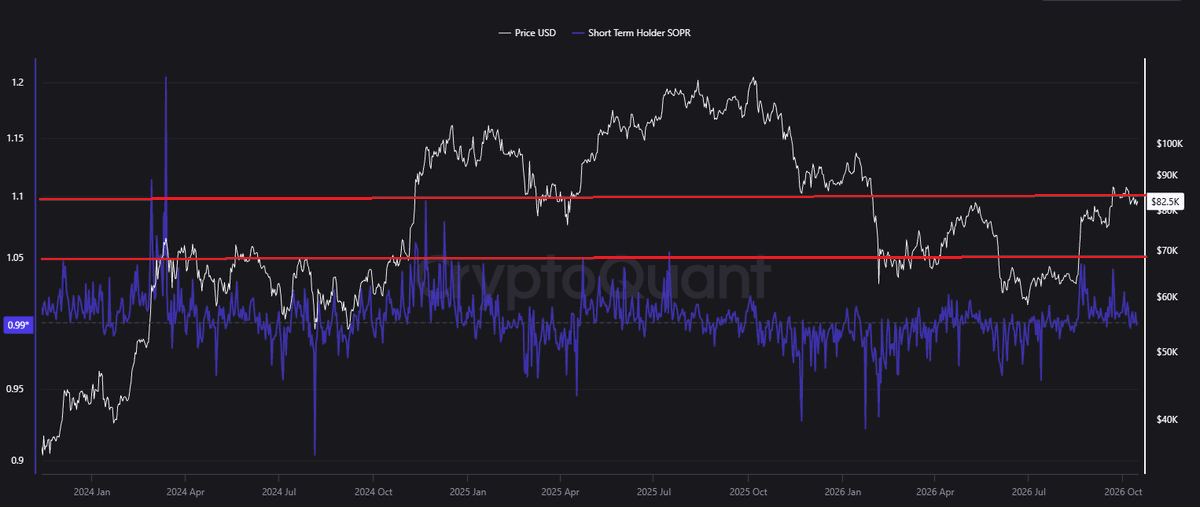Click the $60K price axis label
Screen dimensions: 1200x507
pyautogui.click(x=1167, y=297)
